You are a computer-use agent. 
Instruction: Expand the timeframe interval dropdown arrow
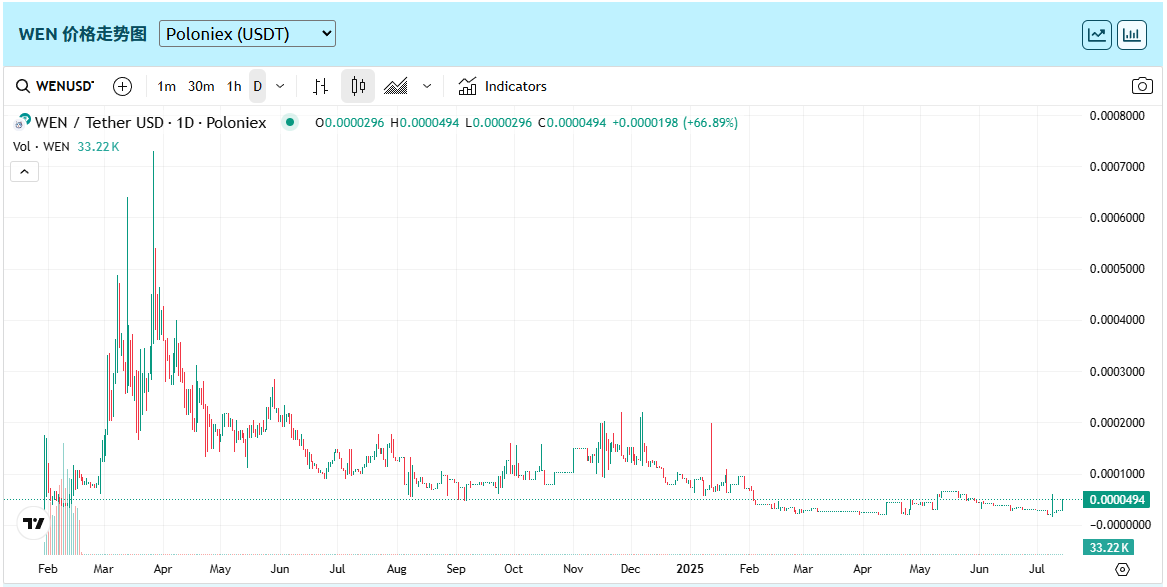tap(280, 86)
